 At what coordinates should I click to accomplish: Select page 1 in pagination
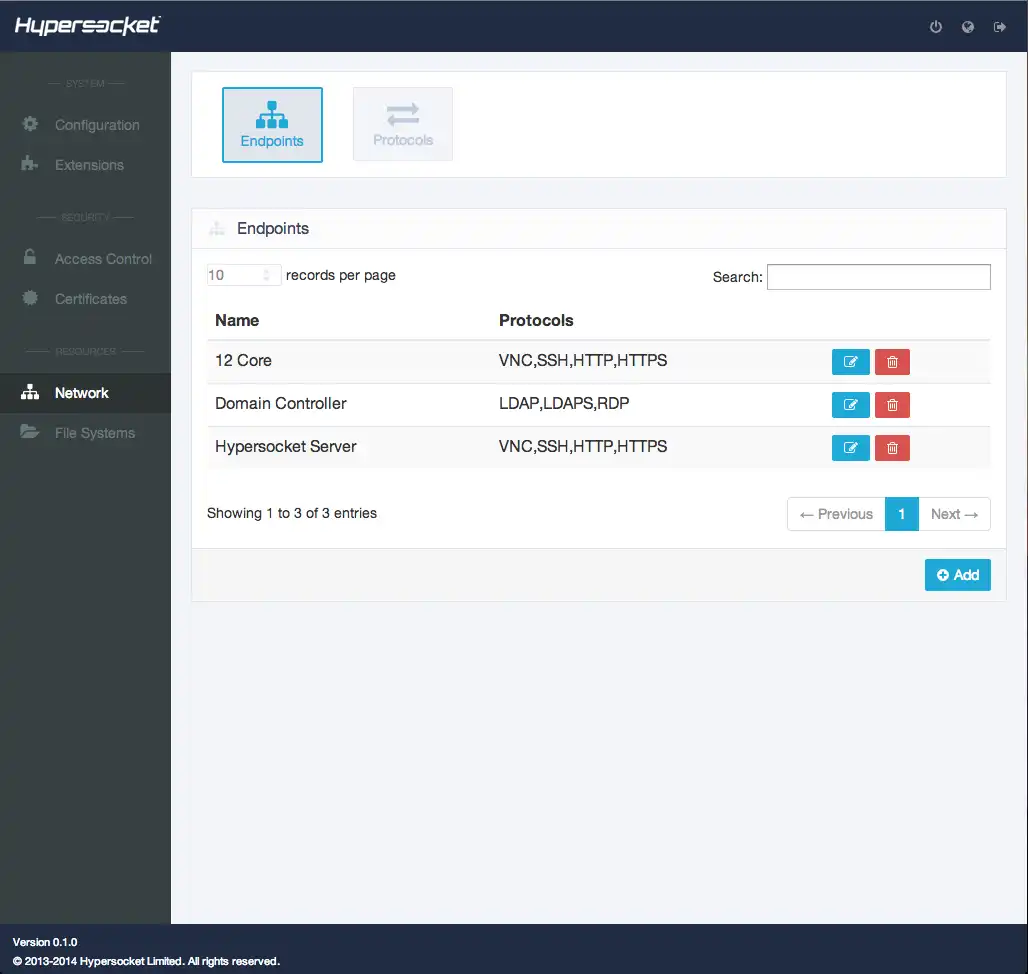901,515
